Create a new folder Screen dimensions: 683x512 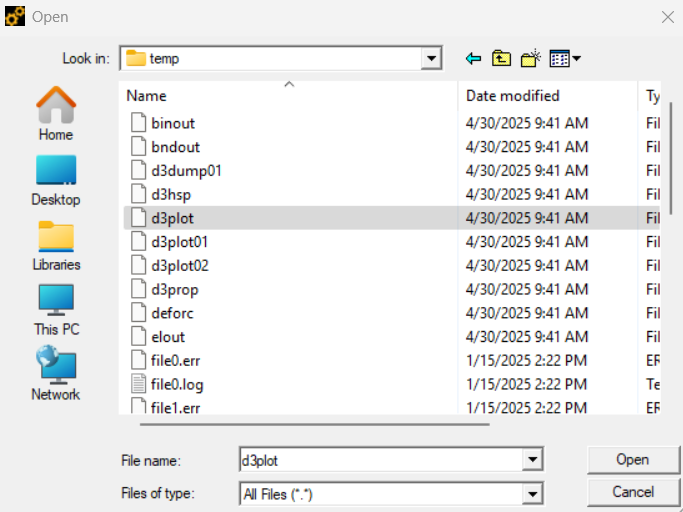pyautogui.click(x=530, y=59)
